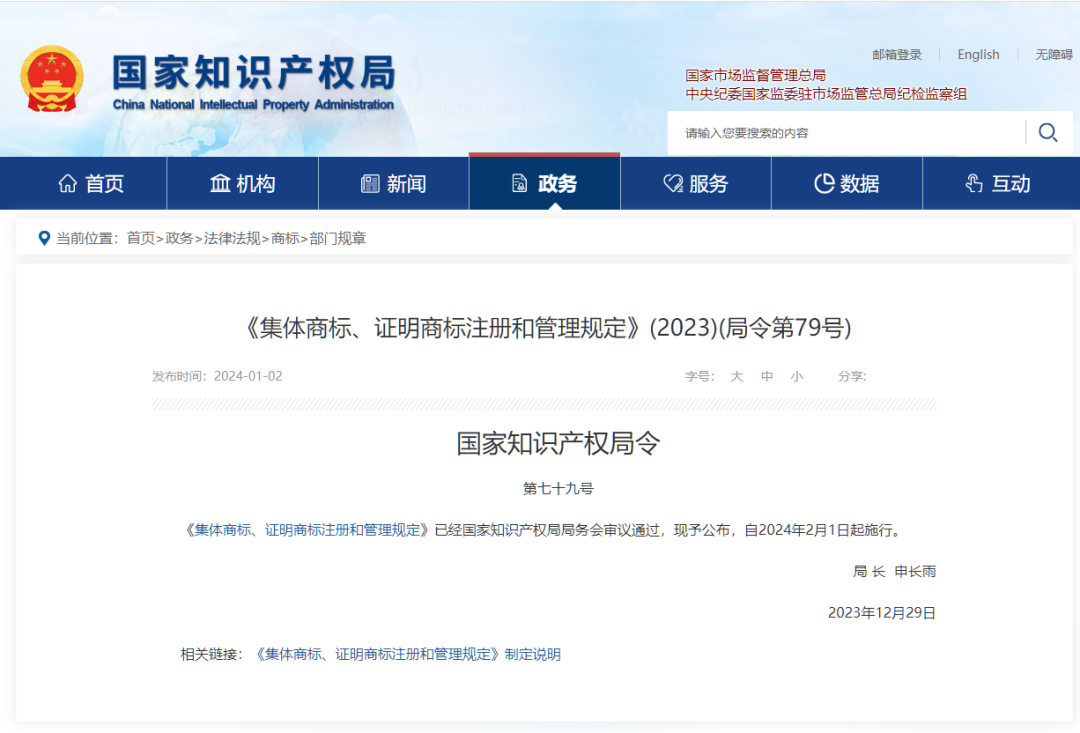Select the home icon on 首页
This screenshot has width=1080, height=733.
point(68,183)
